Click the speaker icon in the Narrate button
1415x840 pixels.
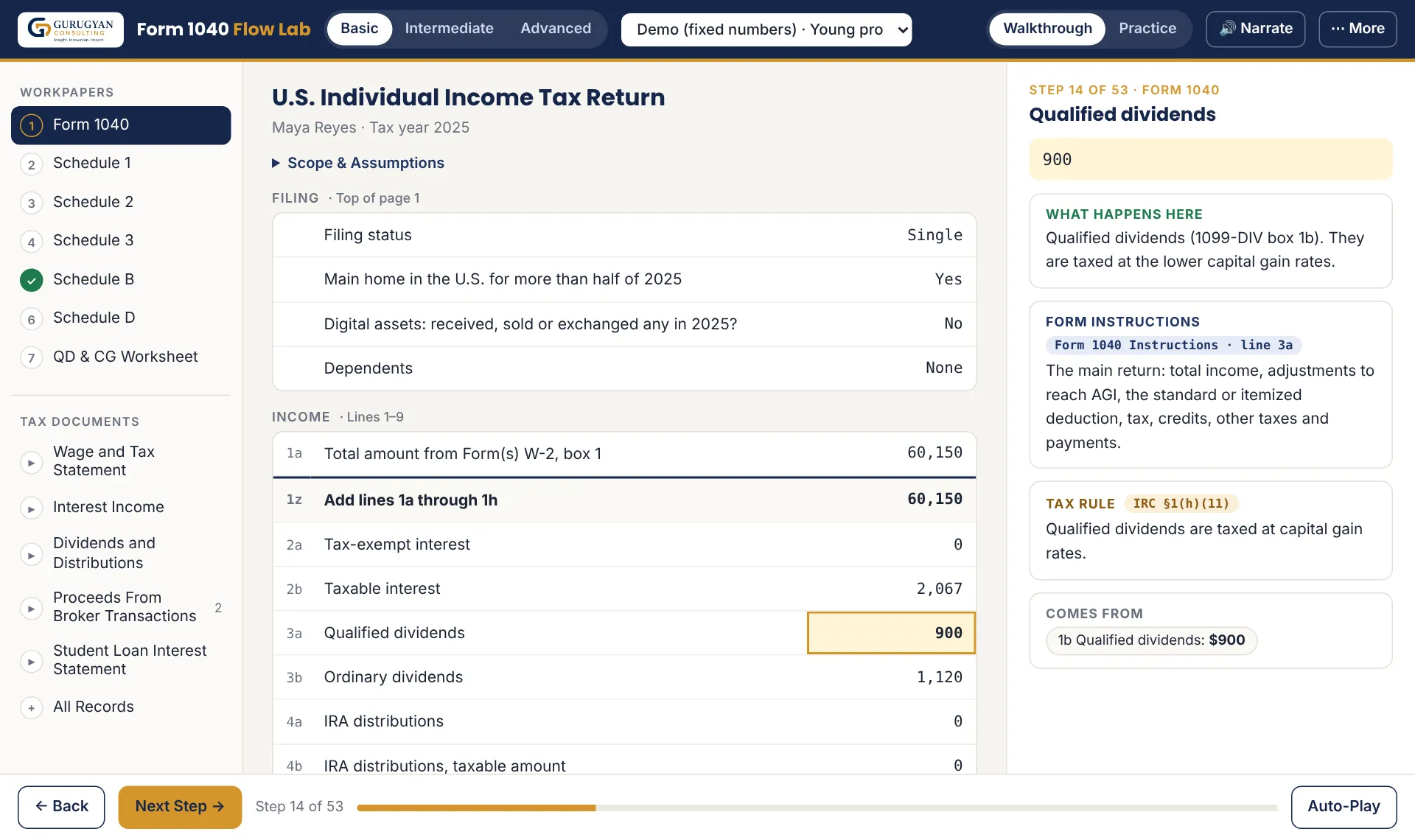(x=1227, y=29)
